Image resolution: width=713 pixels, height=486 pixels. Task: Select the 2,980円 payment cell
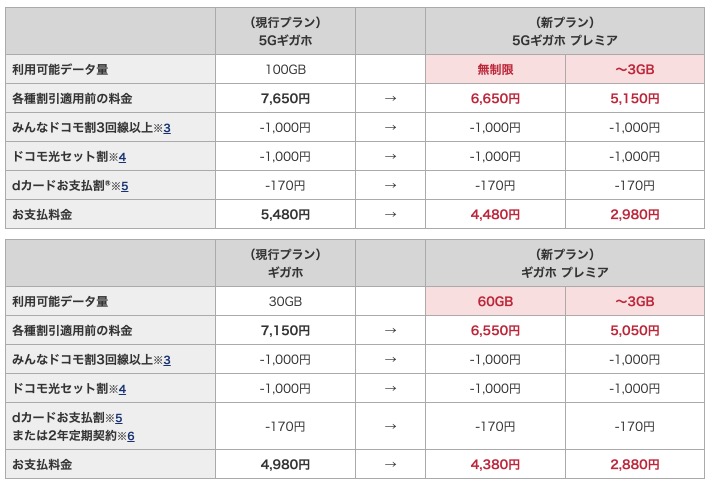pos(635,214)
